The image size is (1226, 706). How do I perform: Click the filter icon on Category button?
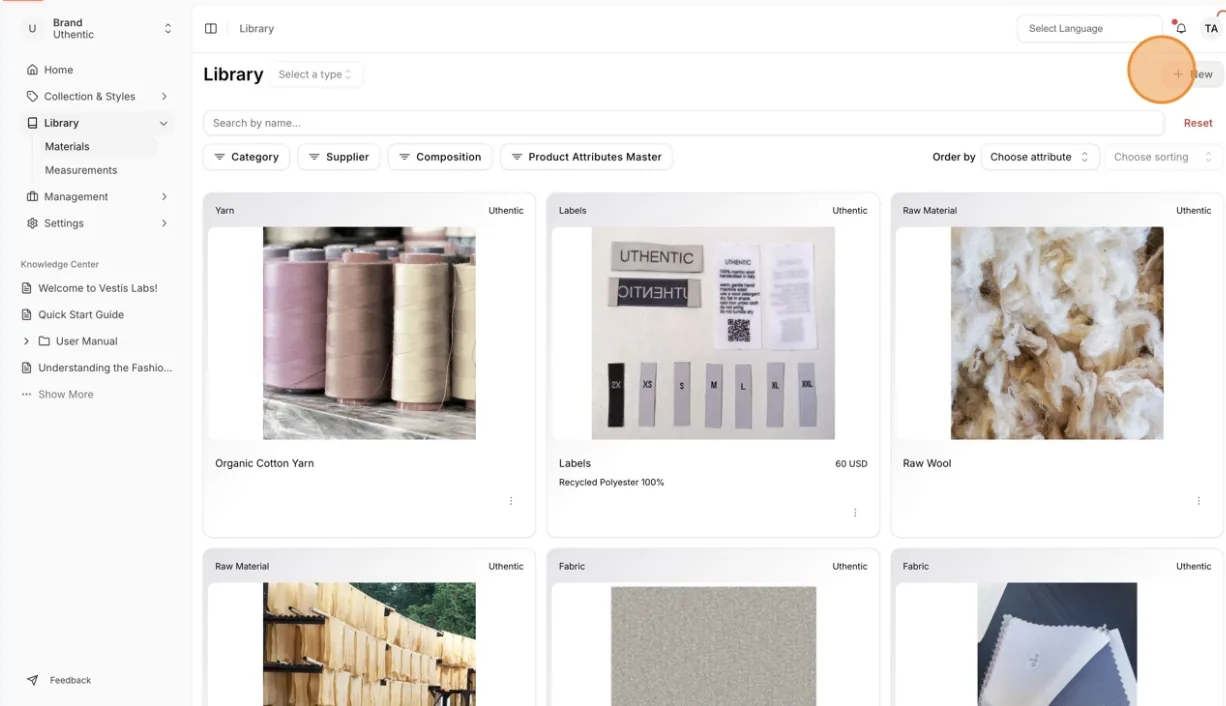(219, 157)
